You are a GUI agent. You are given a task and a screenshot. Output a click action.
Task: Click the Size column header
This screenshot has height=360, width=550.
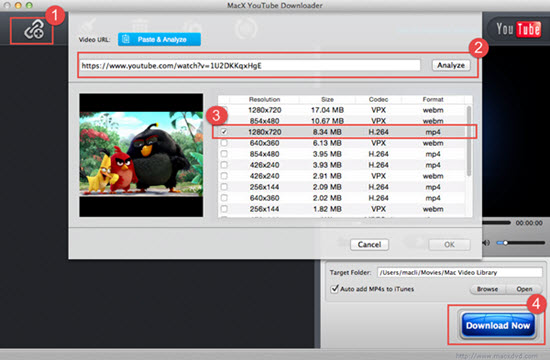point(327,100)
